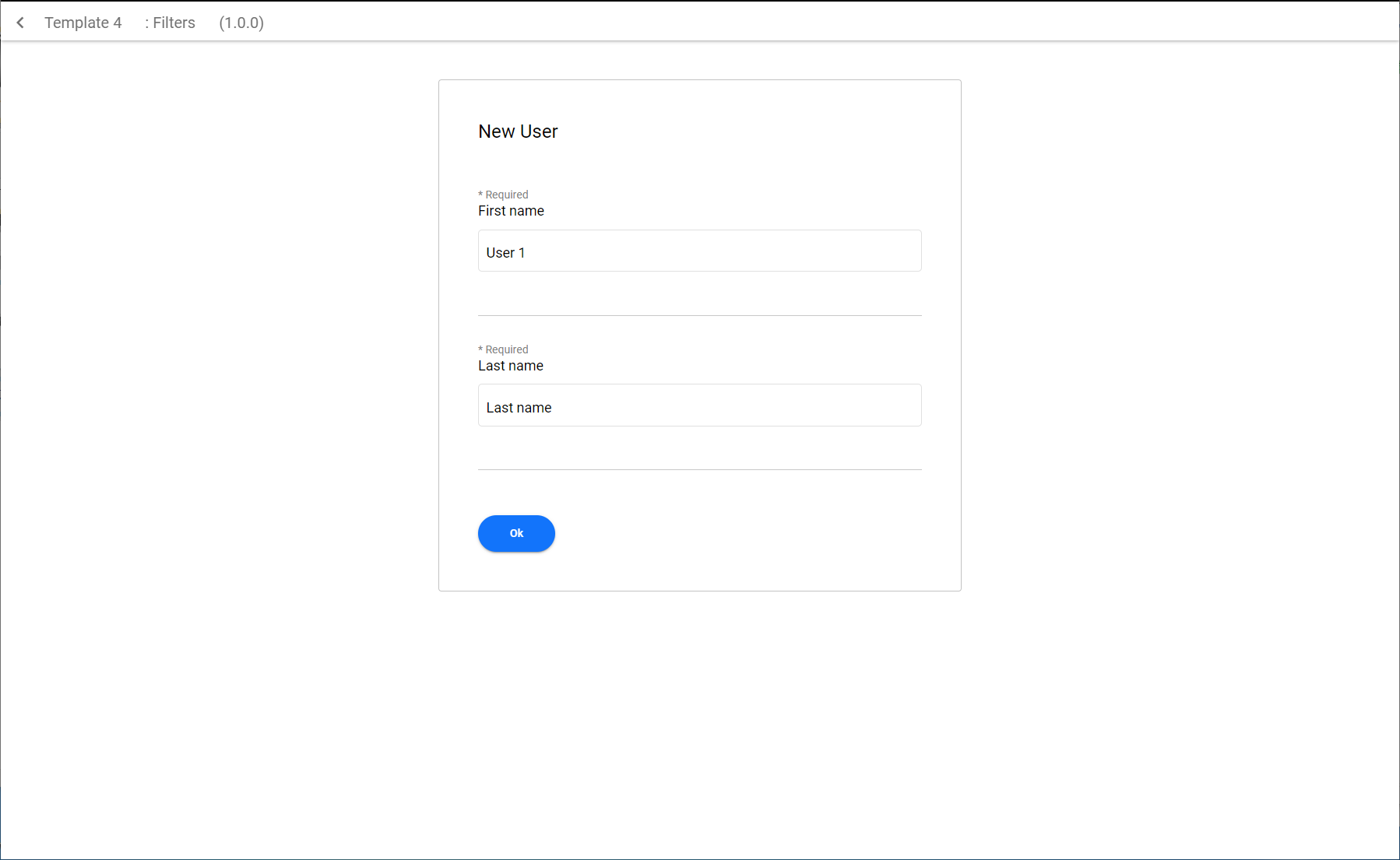Click the First name field label
1400x860 pixels.
[511, 211]
